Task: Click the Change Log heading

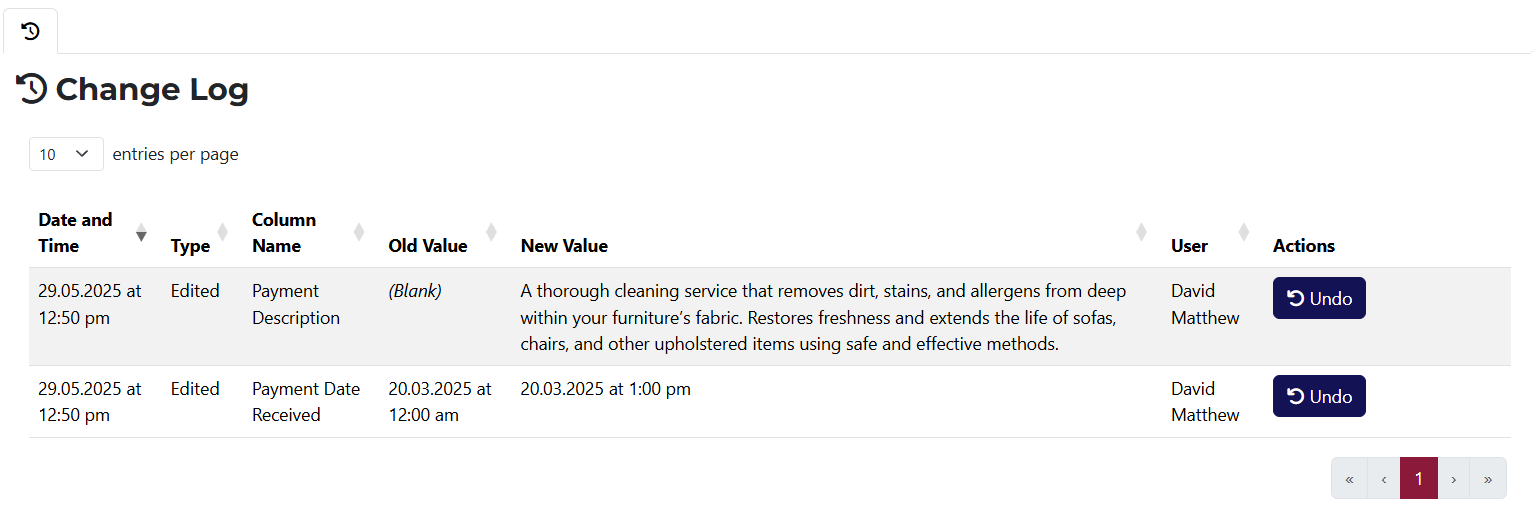Action: point(151,90)
